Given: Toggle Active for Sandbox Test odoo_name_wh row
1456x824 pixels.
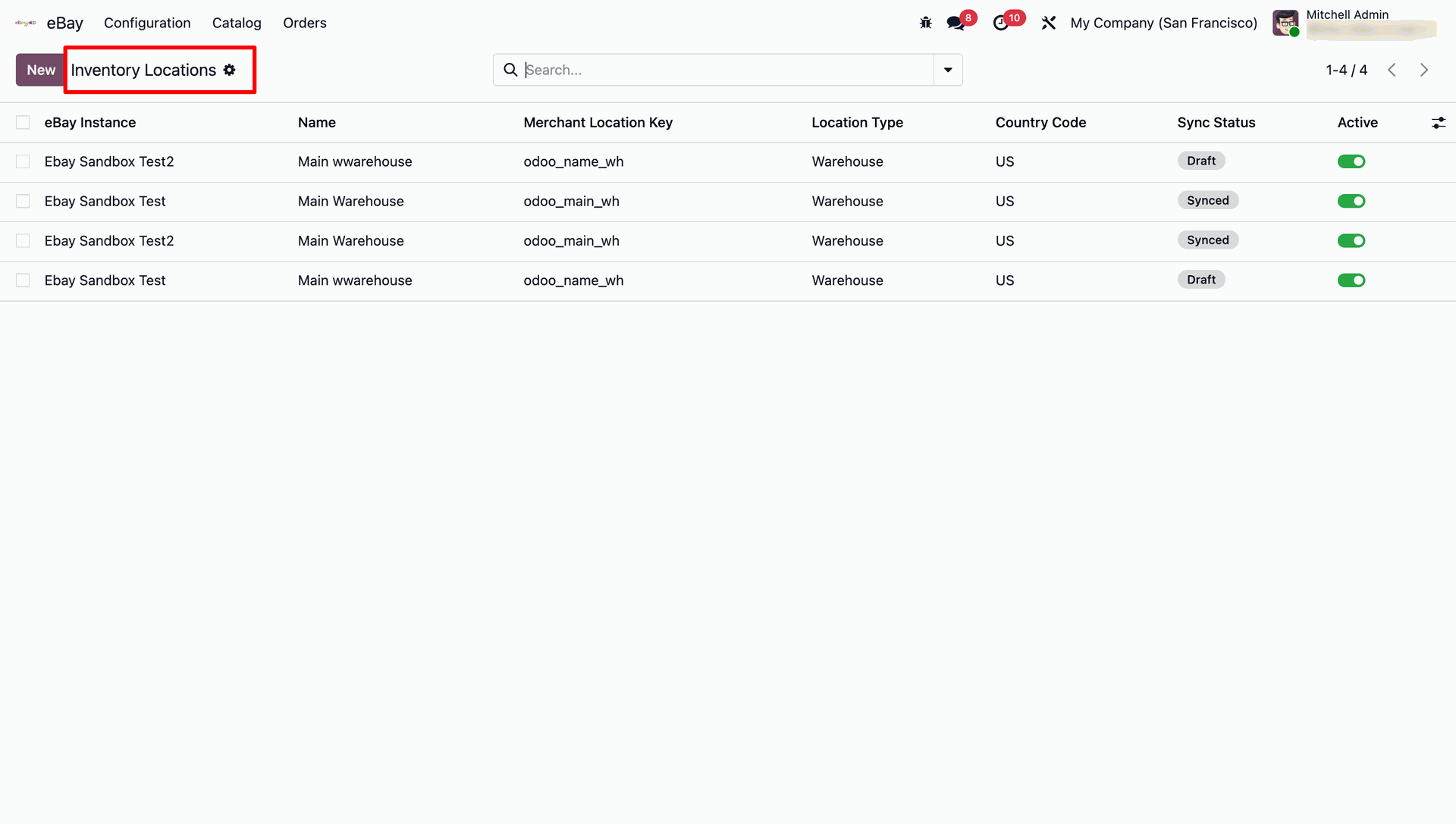Looking at the screenshot, I should click(1351, 280).
